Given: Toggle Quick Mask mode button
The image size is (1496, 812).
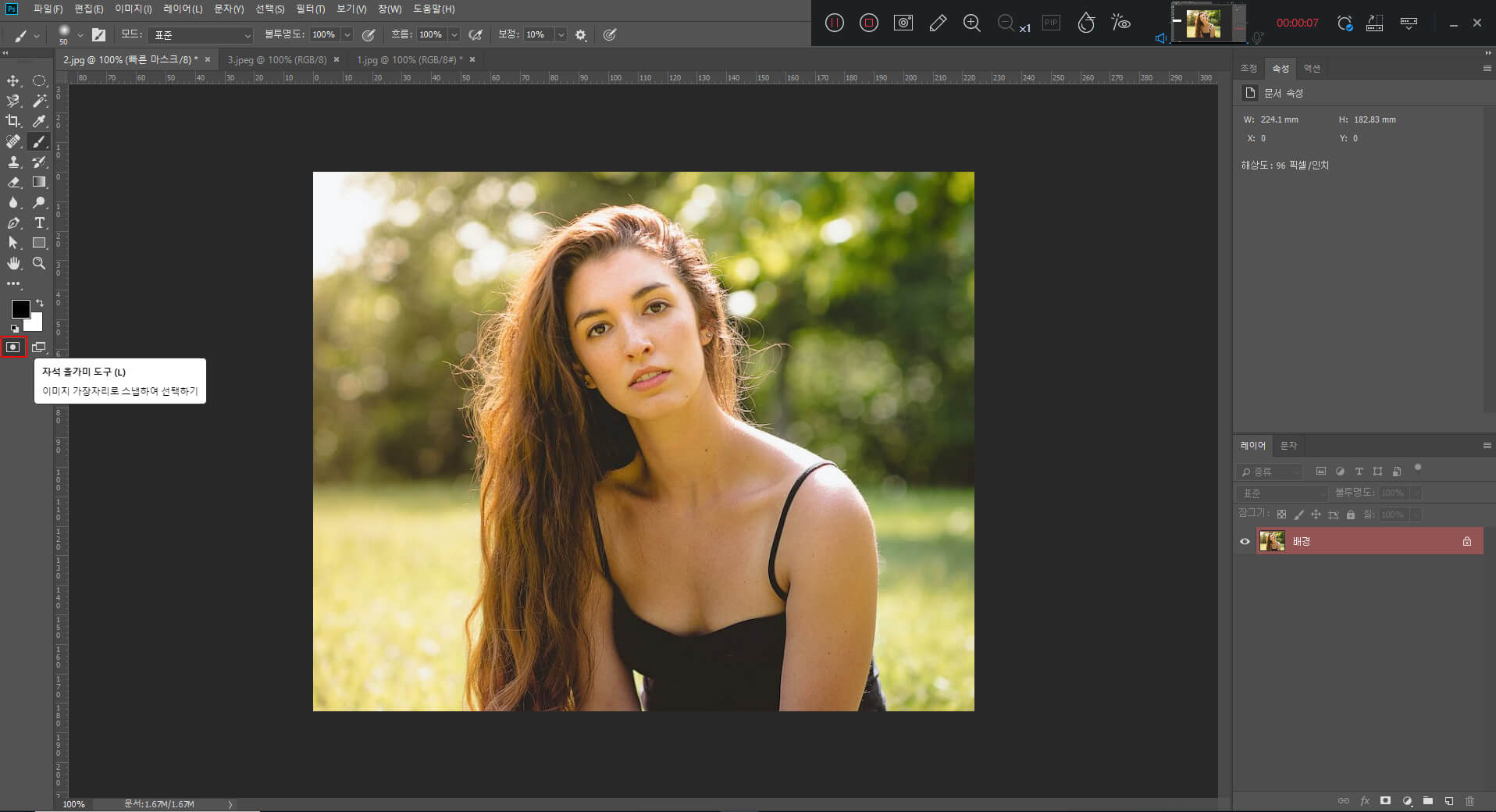Looking at the screenshot, I should pyautogui.click(x=13, y=347).
